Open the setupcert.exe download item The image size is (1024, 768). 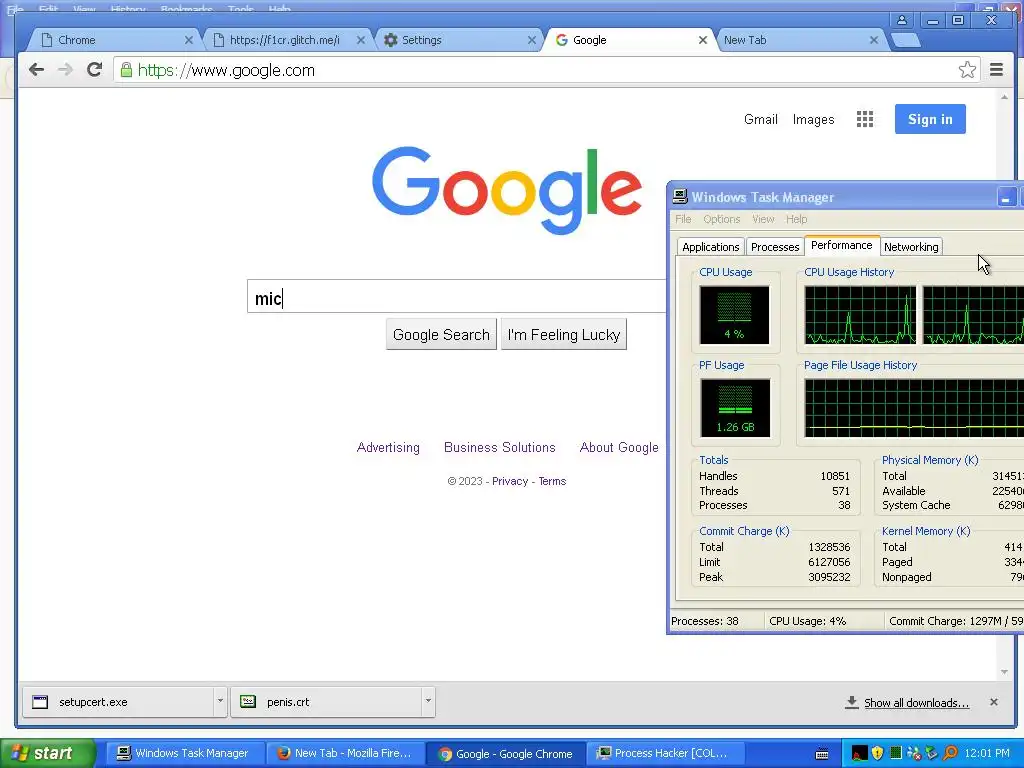[118, 702]
